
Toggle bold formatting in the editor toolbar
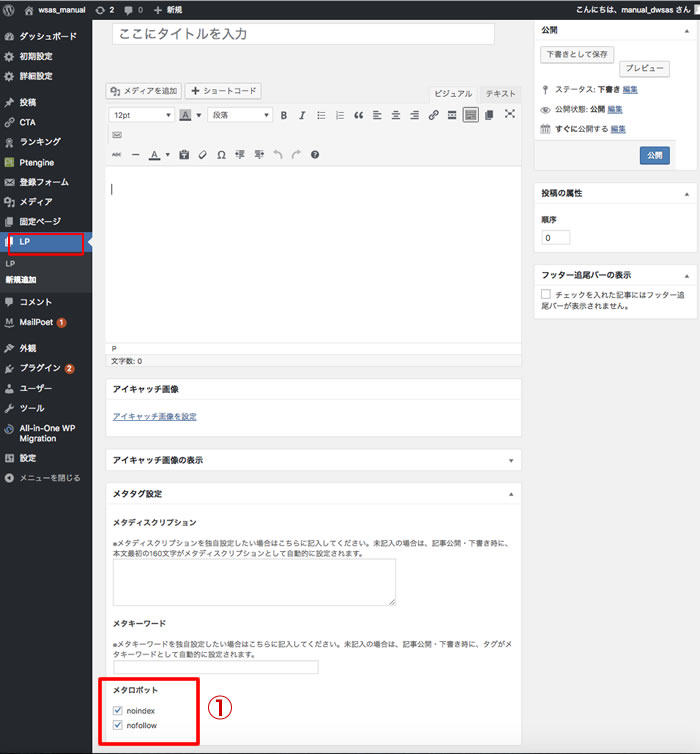284,115
